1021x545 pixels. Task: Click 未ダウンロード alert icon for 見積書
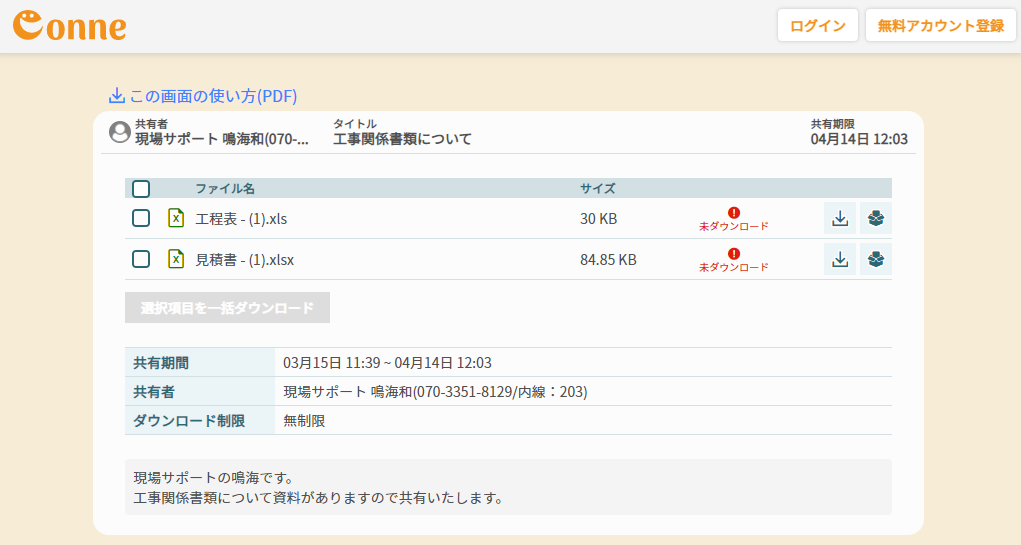pos(734,254)
